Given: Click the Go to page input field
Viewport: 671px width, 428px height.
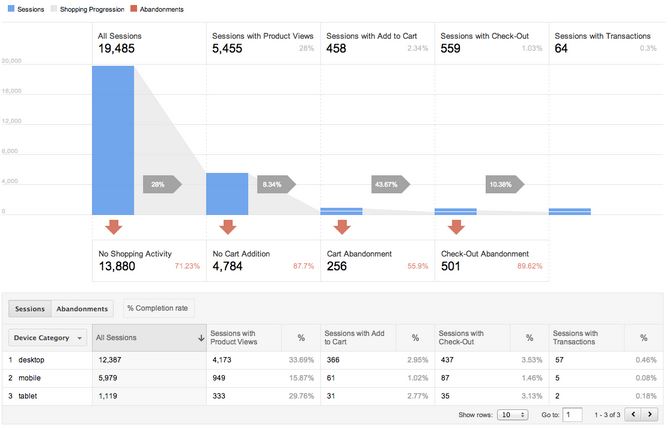Looking at the screenshot, I should point(572,414).
